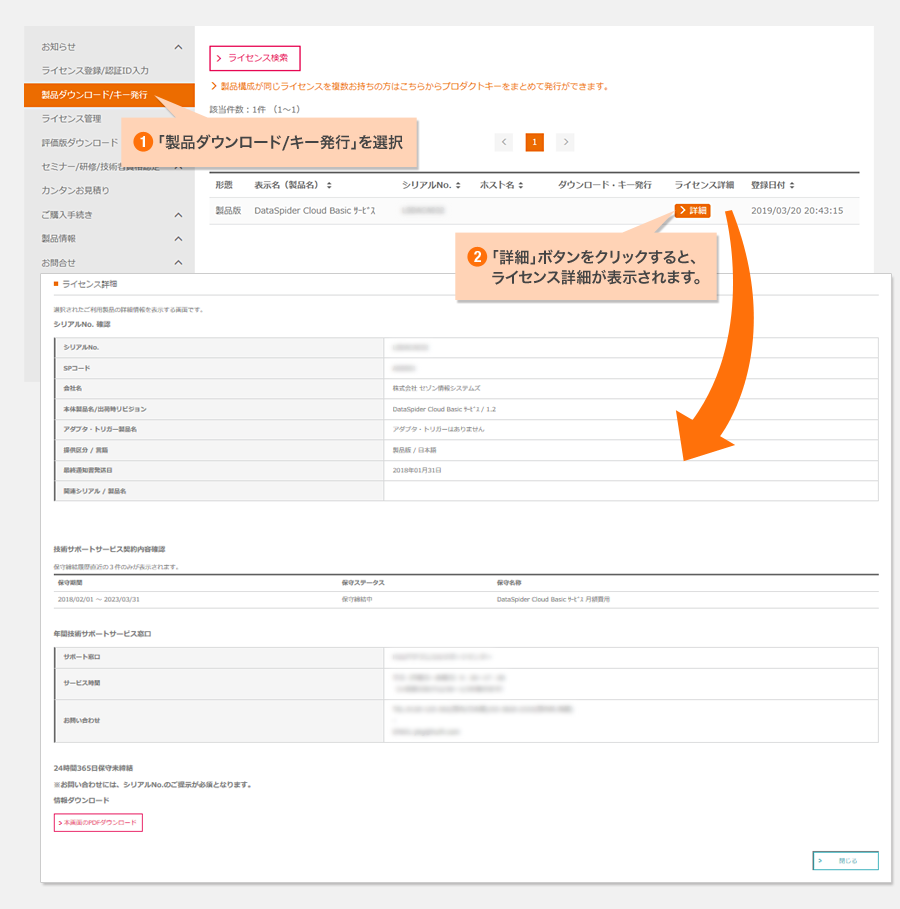Sort by ホスト名 column arrows
This screenshot has width=900, height=909.
coord(521,186)
